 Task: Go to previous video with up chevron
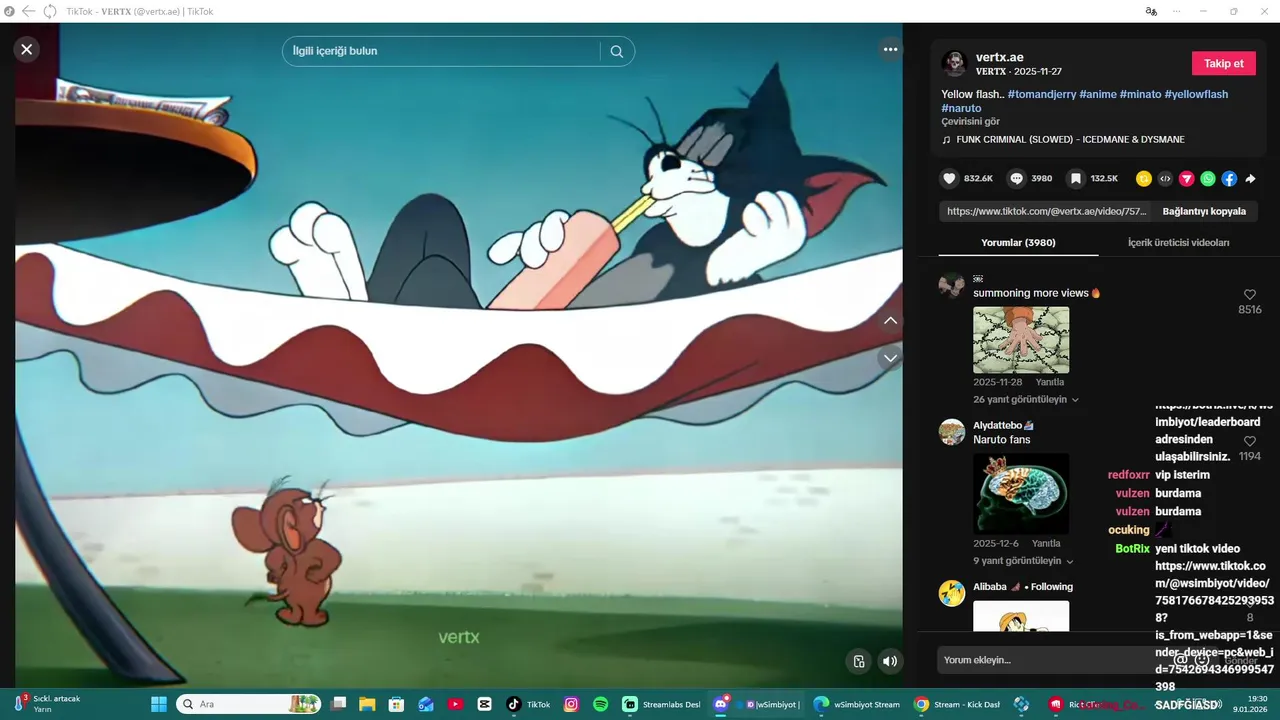(x=890, y=321)
